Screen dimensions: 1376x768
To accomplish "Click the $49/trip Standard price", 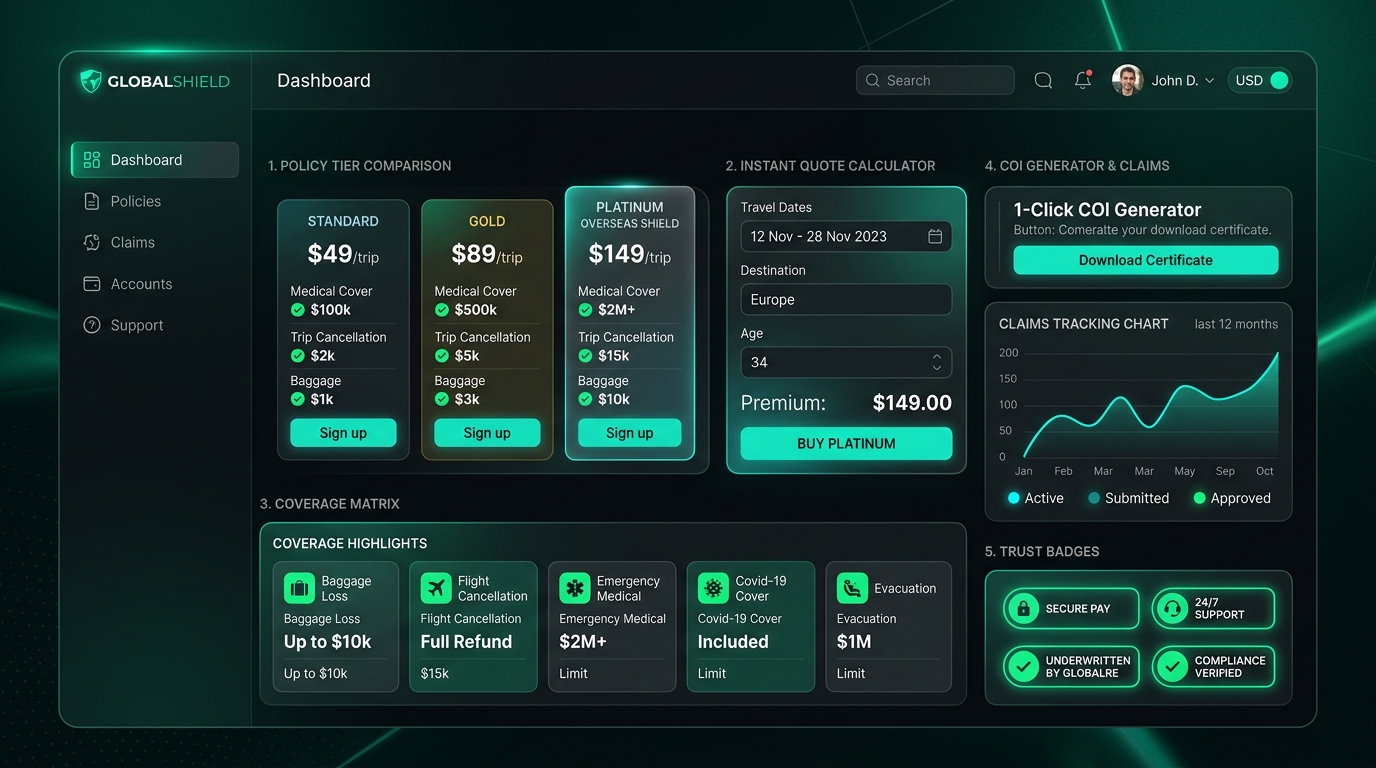I will (x=343, y=254).
